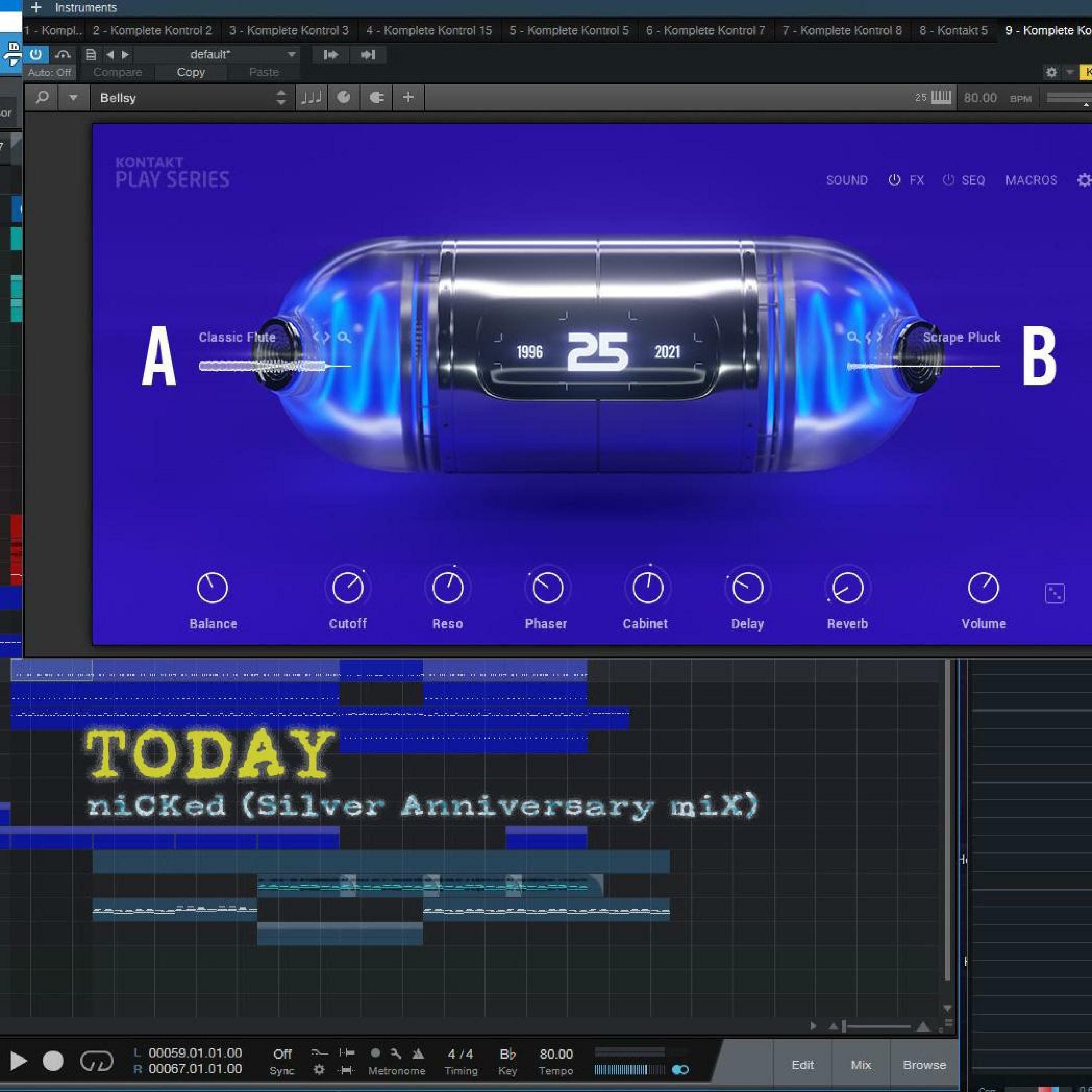Click the Delay knob
Viewport: 1092px width, 1092px height.
tap(748, 588)
